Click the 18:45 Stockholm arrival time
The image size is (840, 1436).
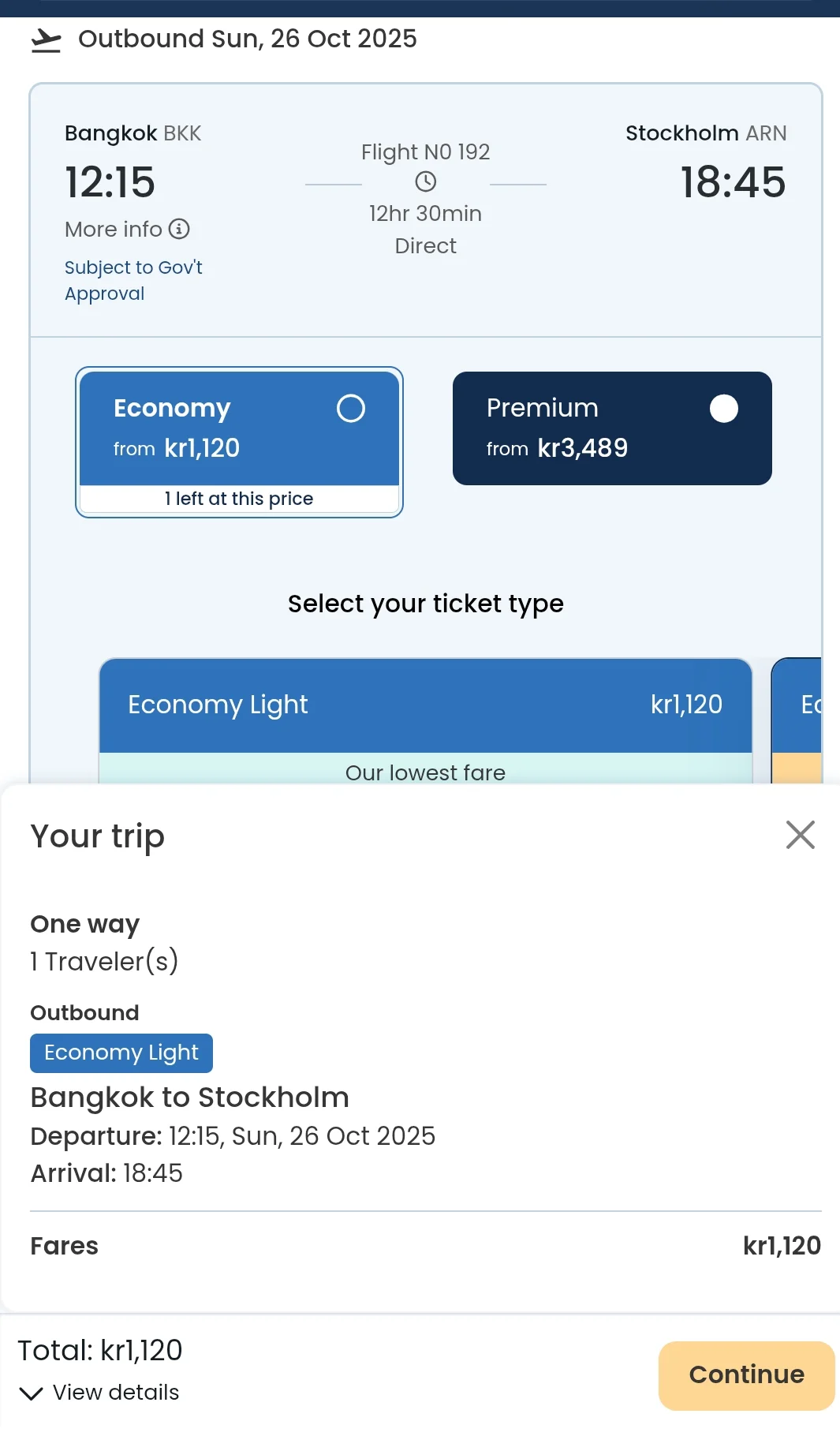click(x=733, y=182)
